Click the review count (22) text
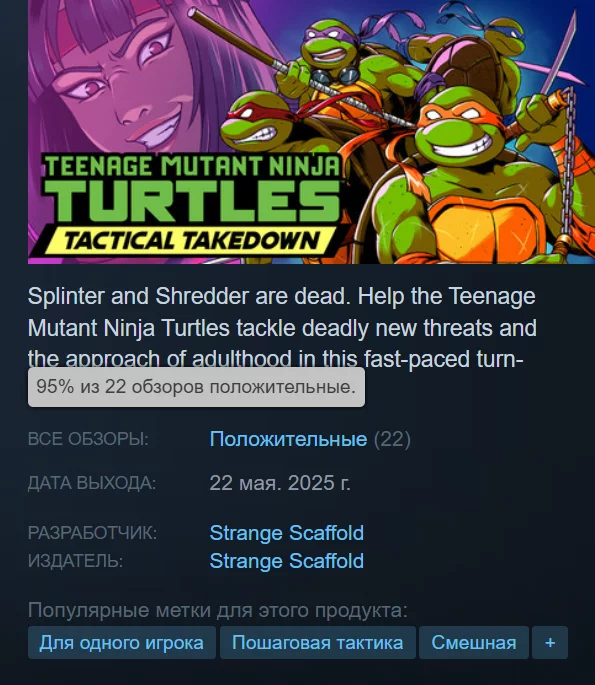 tap(392, 439)
